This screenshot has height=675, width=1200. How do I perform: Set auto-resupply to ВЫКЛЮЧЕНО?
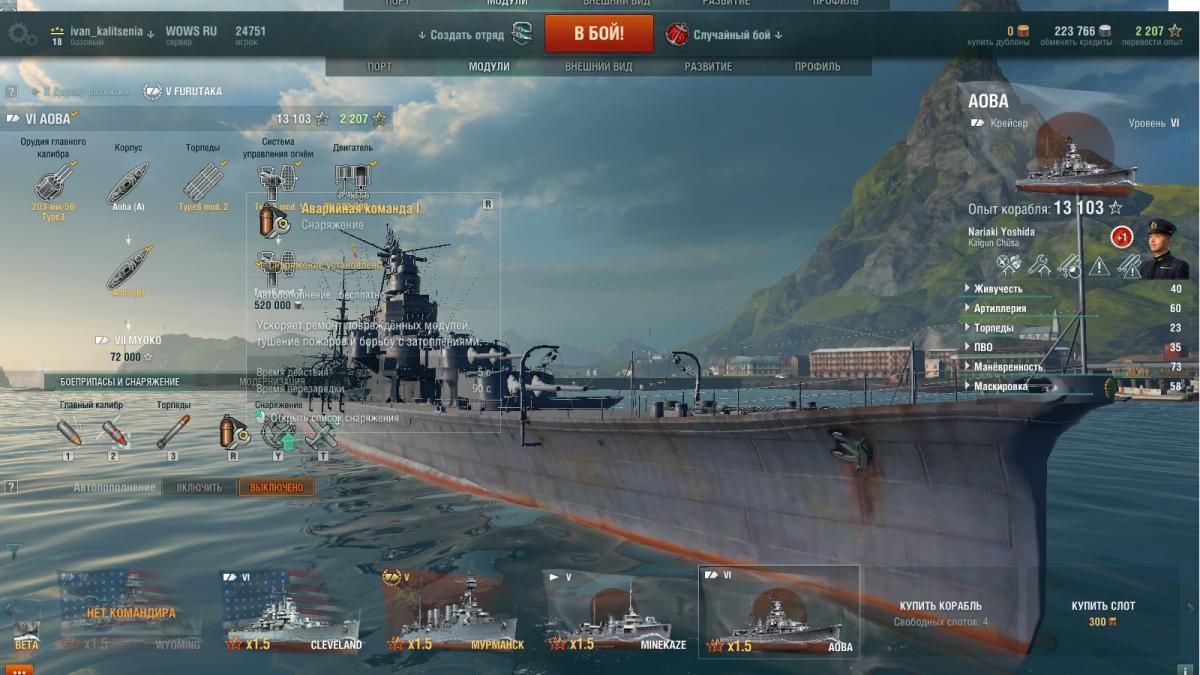tap(276, 487)
